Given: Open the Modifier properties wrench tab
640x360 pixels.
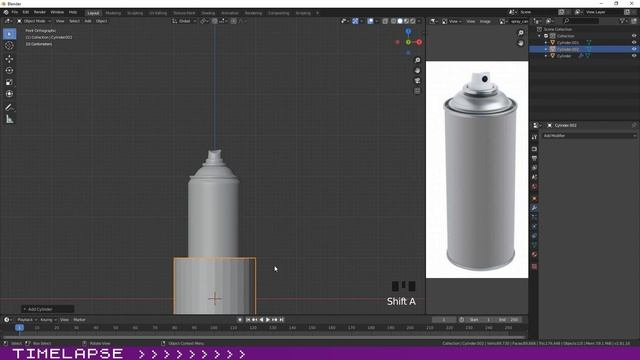Looking at the screenshot, I should pos(534,208).
